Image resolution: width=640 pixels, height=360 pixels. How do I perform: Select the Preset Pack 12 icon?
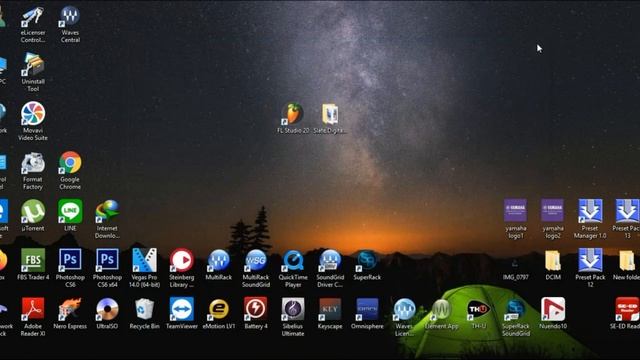[x=590, y=260]
